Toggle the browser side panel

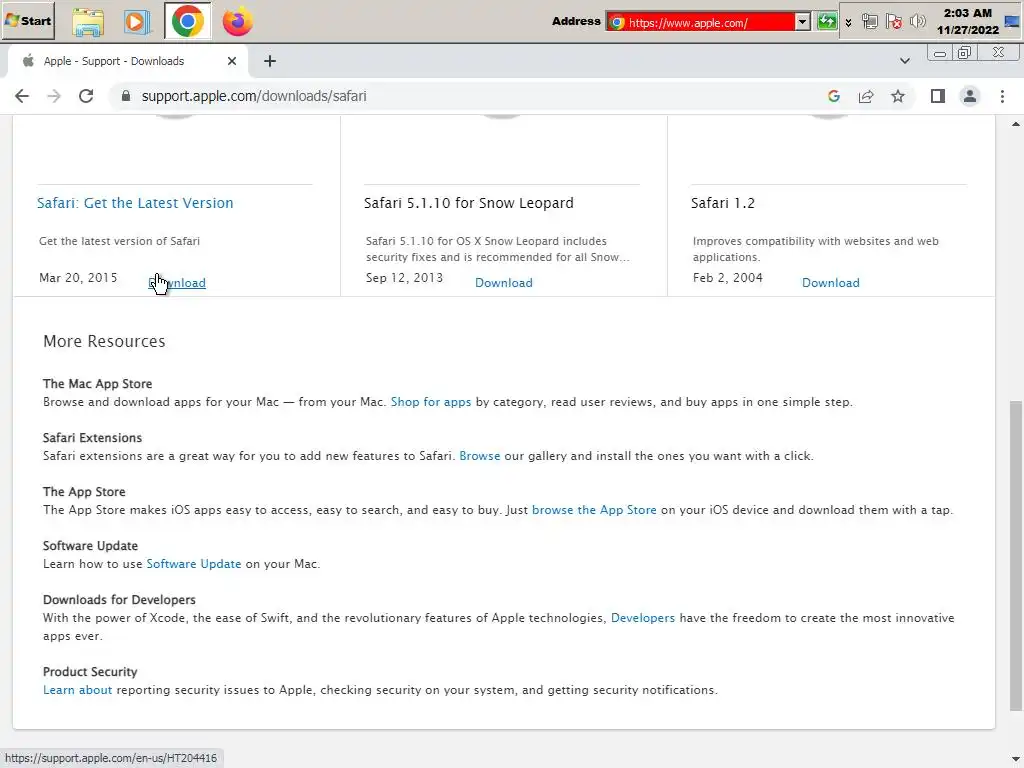click(938, 96)
